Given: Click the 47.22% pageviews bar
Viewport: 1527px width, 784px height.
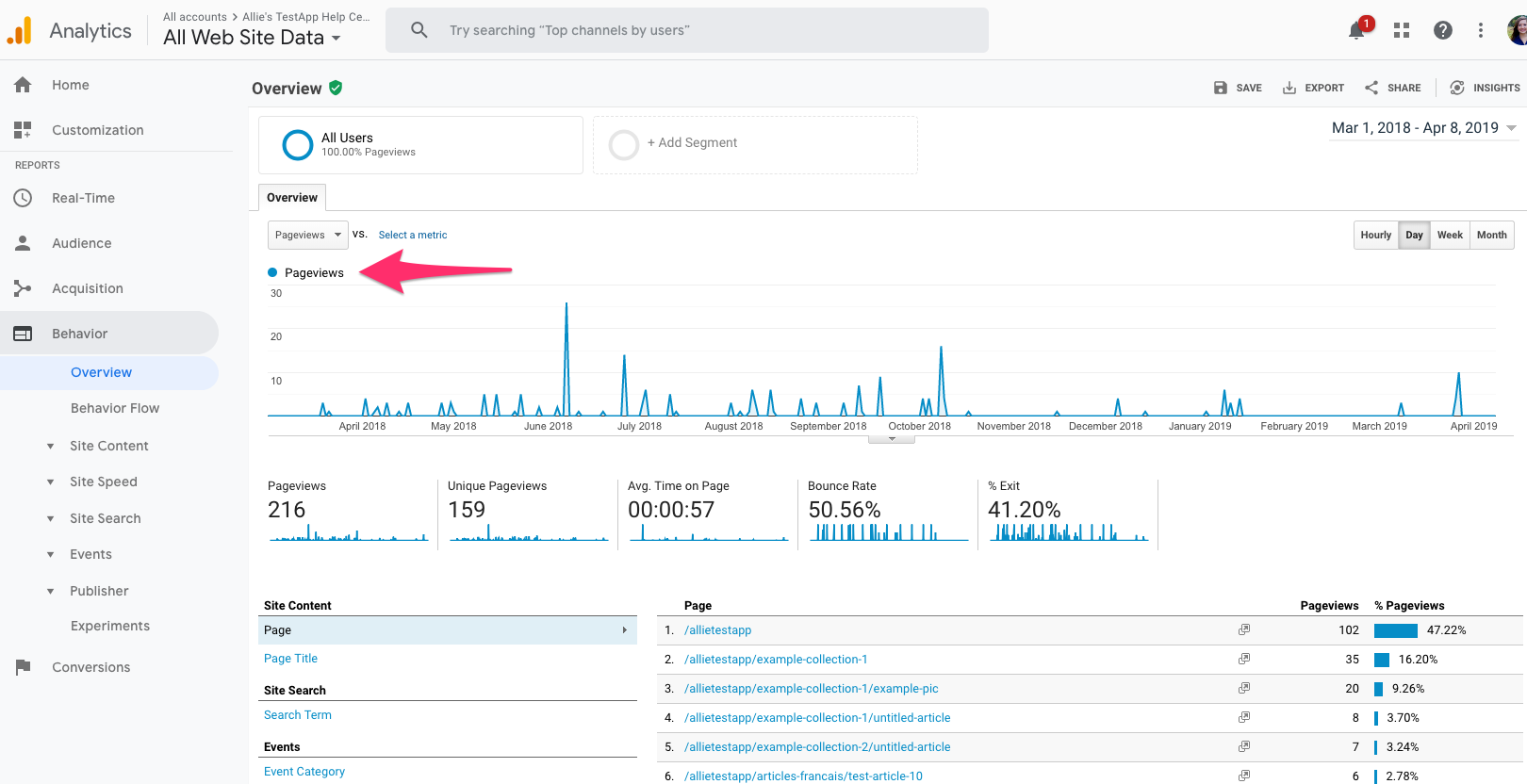Looking at the screenshot, I should coord(1396,630).
